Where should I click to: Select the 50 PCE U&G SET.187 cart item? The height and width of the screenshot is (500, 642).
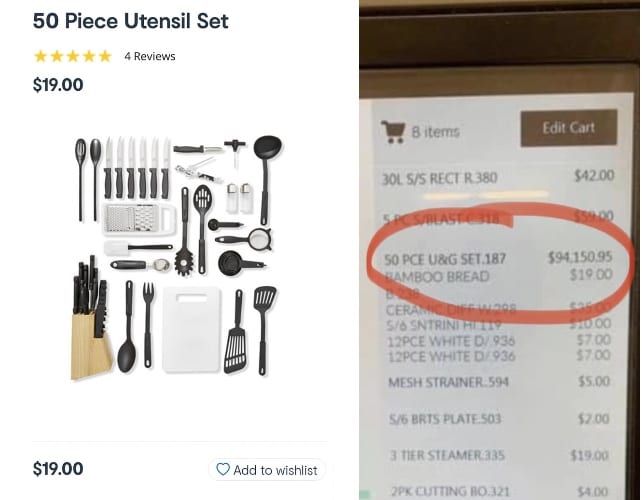pyautogui.click(x=498, y=258)
